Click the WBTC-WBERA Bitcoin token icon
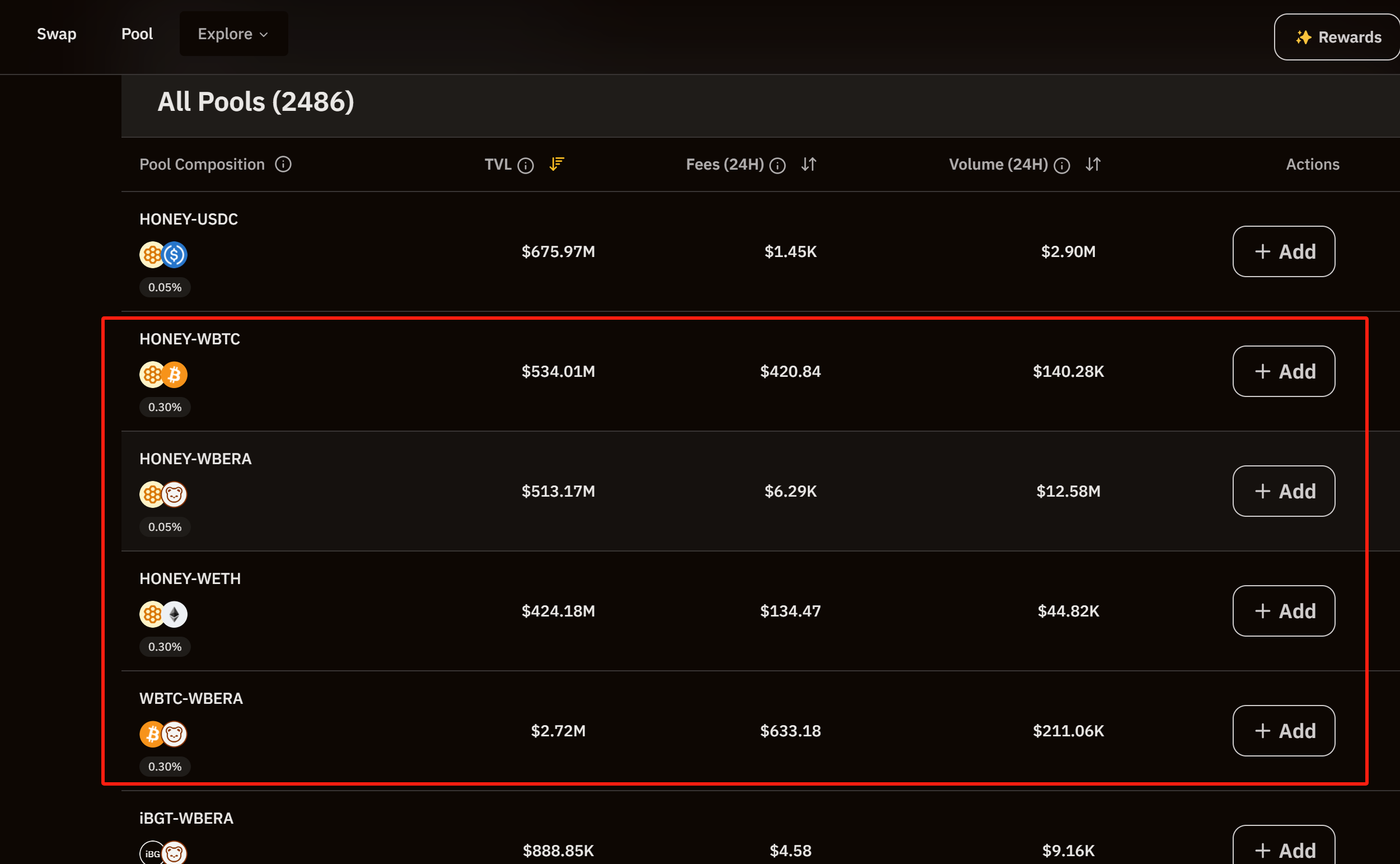Viewport: 1400px width, 864px height. click(152, 734)
